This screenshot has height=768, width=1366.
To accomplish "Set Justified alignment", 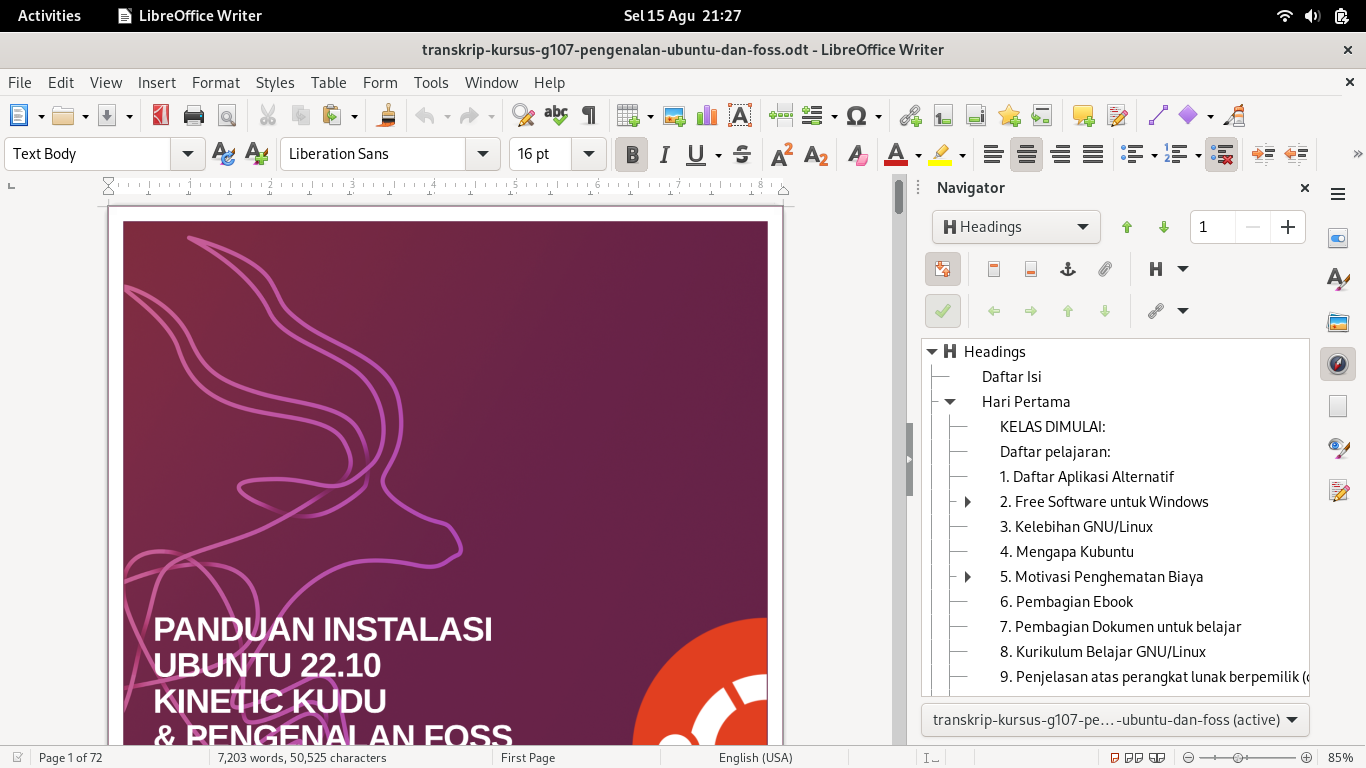I will tap(1093, 154).
